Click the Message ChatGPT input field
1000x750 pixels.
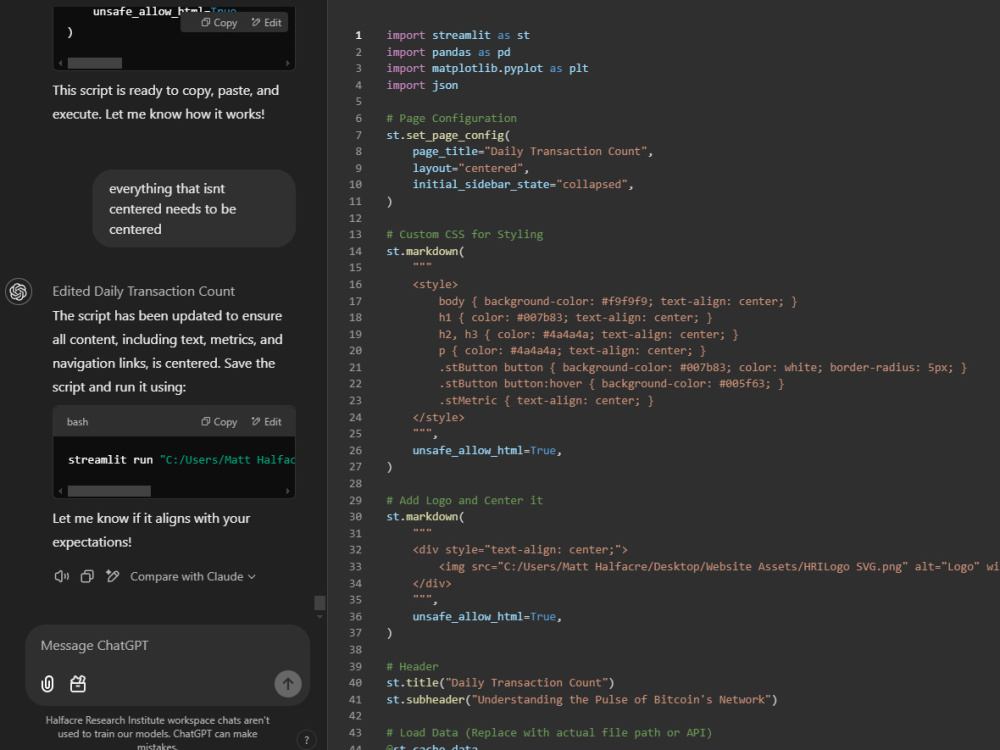click(167, 645)
